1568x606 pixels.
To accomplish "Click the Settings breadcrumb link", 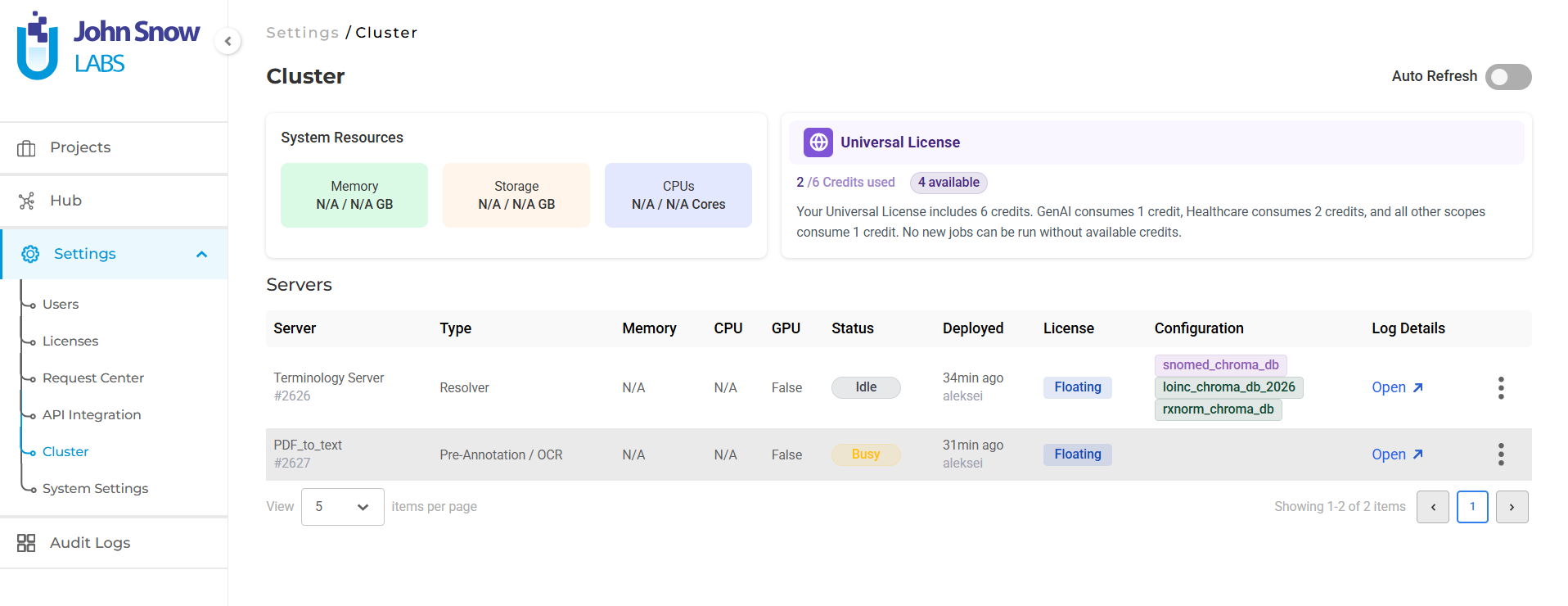I will 302,33.
